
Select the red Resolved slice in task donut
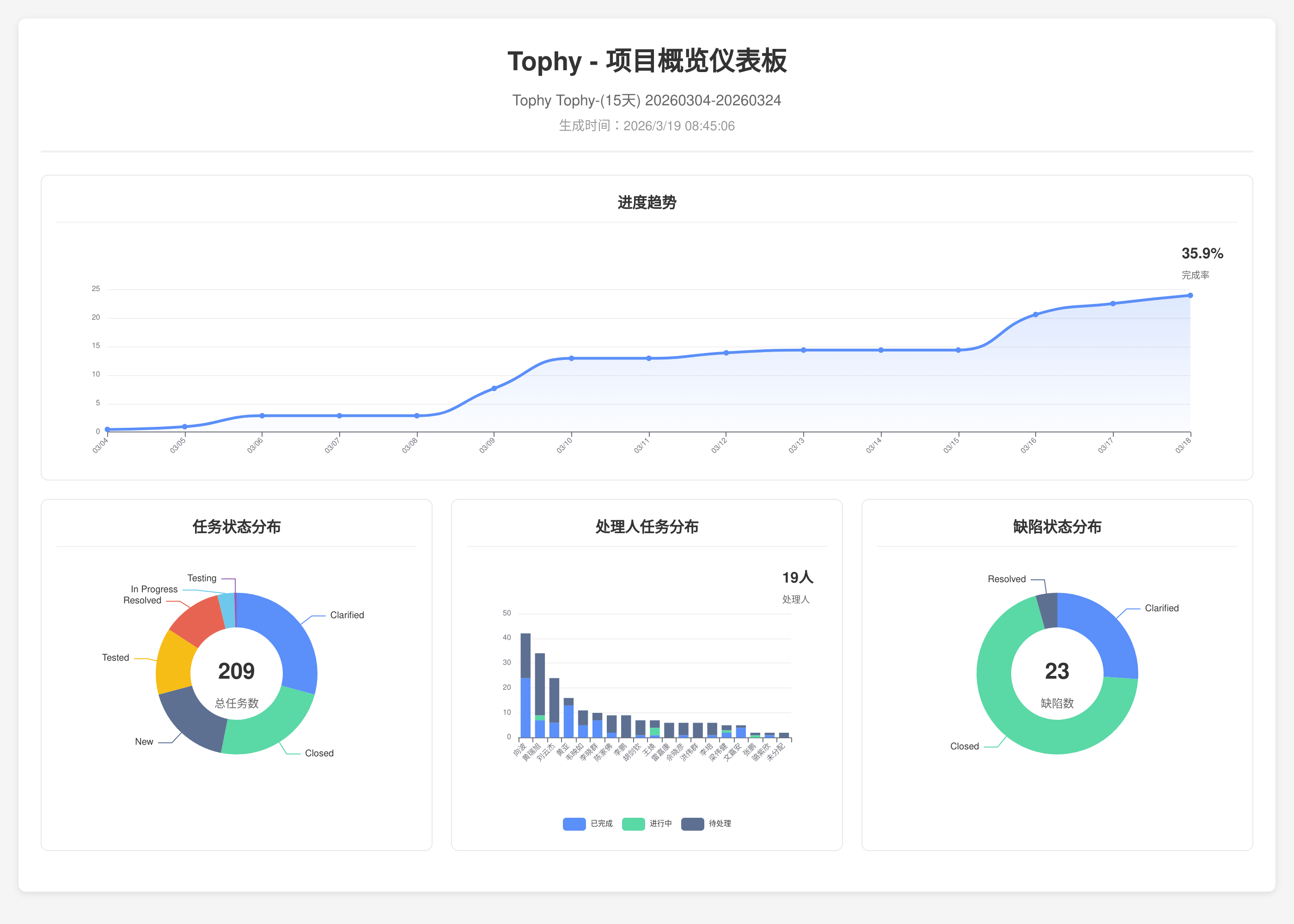pyautogui.click(x=200, y=621)
